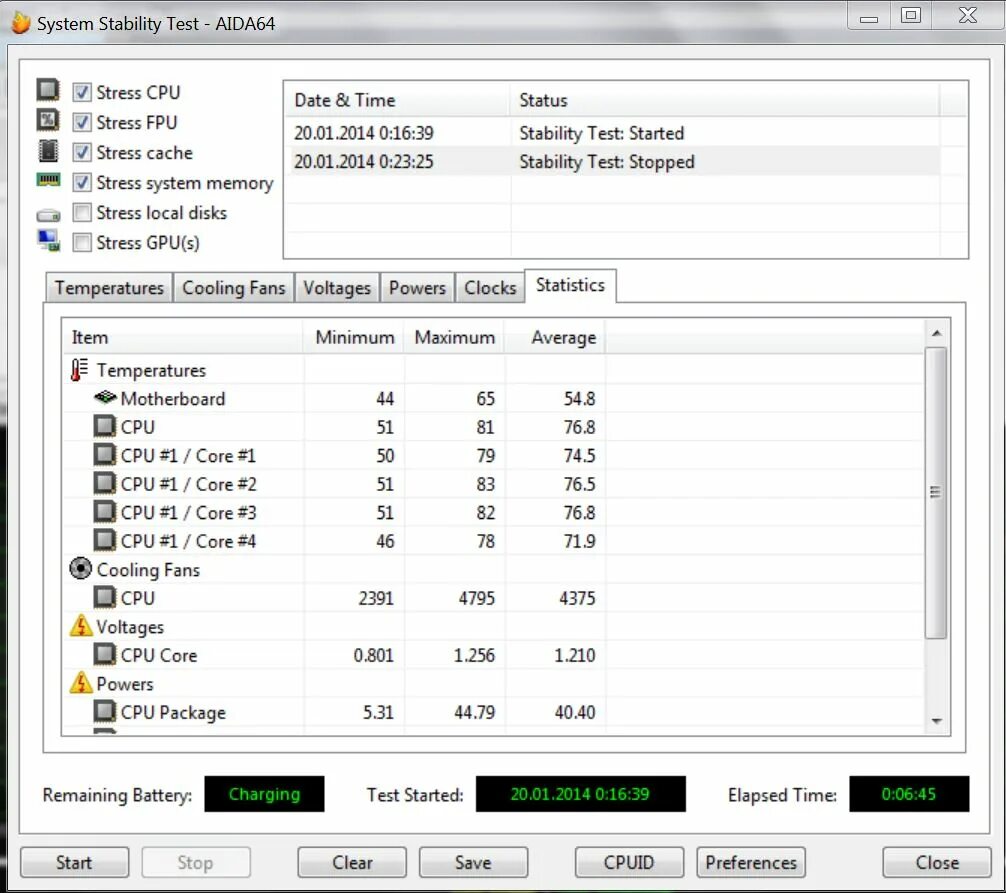Click the Motherboard row's green board icon
The width and height of the screenshot is (1006, 893).
pos(105,398)
